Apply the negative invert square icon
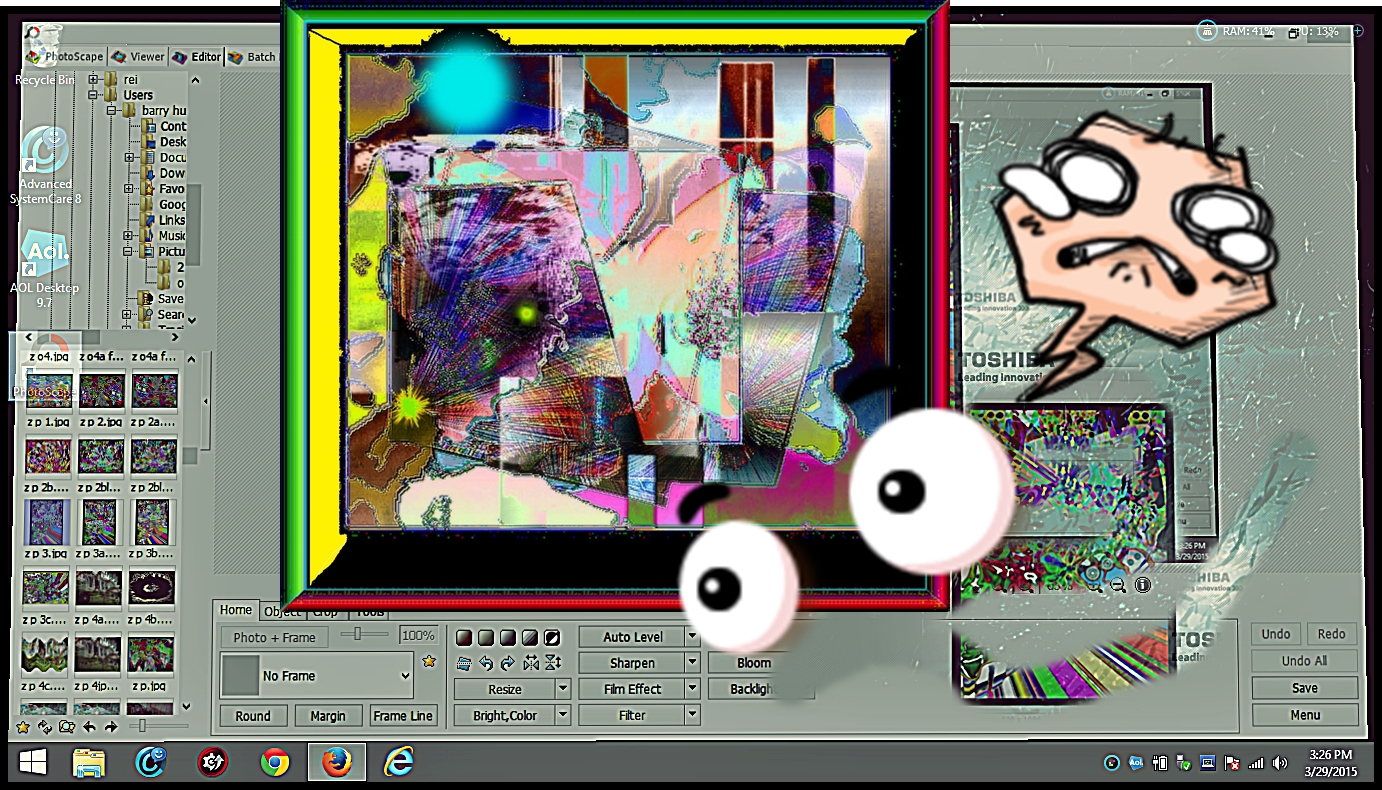 (x=552, y=638)
